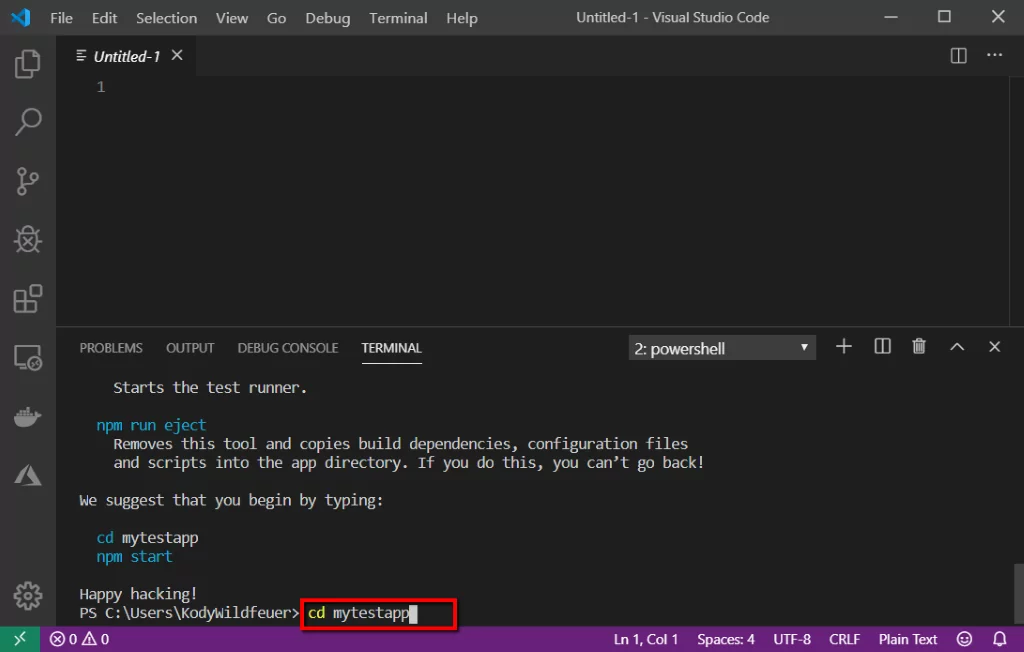1024x652 pixels.
Task: Click the terminal scrollbar thumb
Action: 1018,592
